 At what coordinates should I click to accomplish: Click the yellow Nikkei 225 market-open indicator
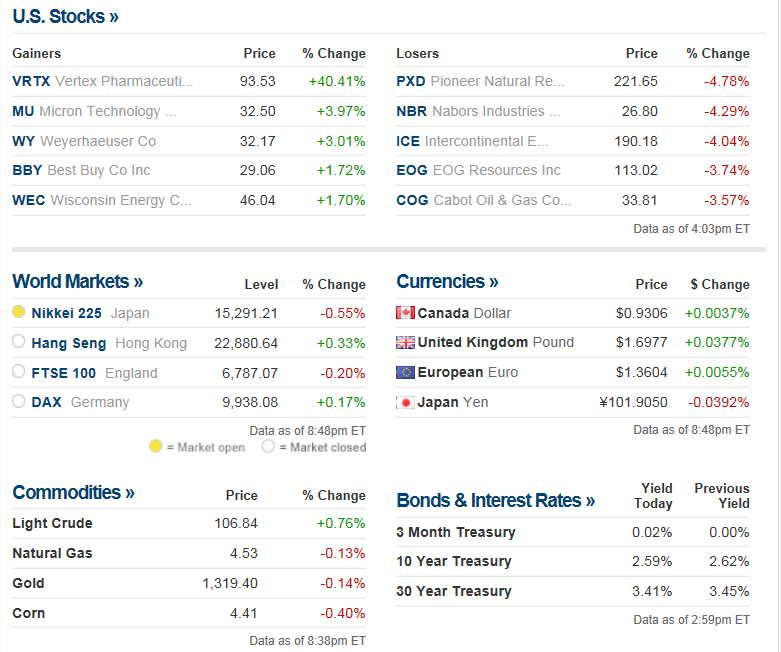click(x=19, y=313)
